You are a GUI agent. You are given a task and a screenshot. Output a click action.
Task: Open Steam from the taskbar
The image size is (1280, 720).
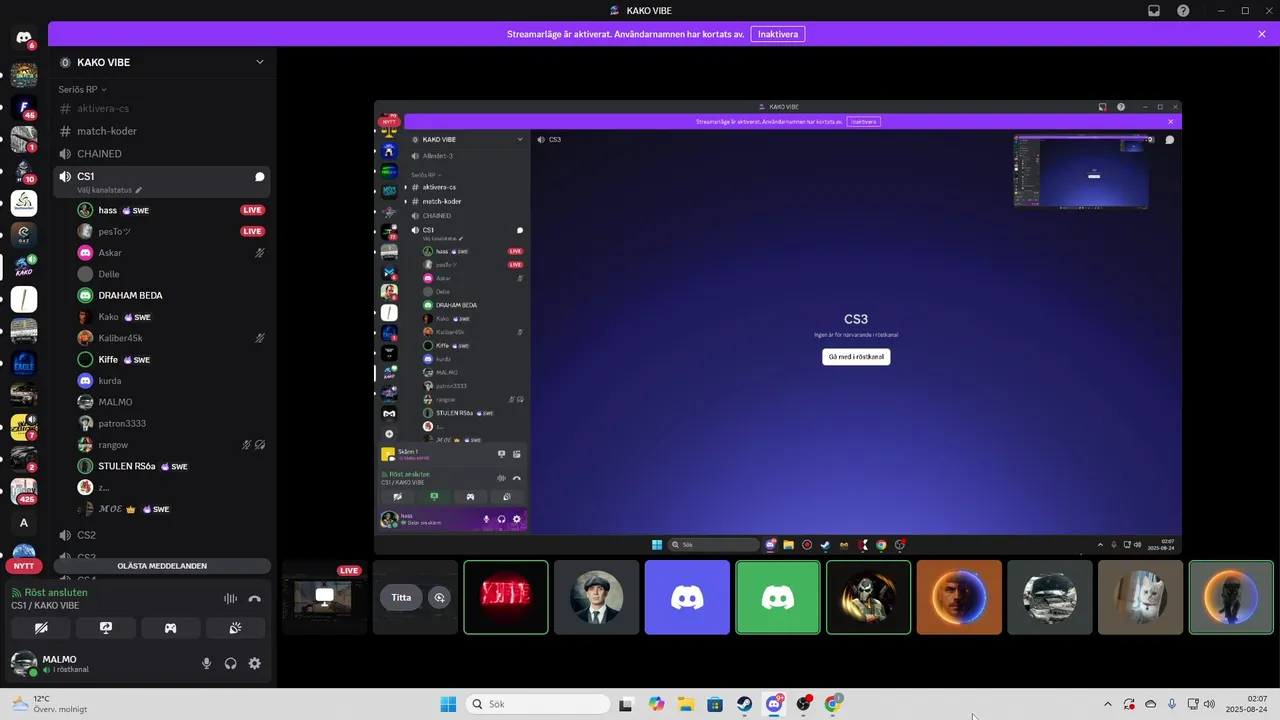pos(745,704)
